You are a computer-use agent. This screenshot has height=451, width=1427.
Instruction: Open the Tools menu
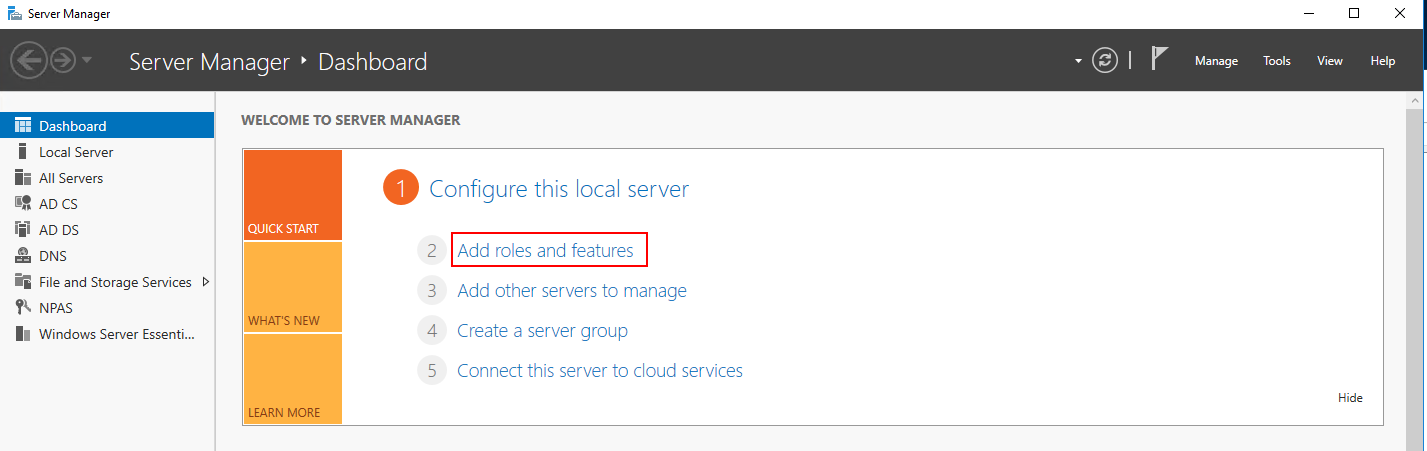click(x=1277, y=61)
